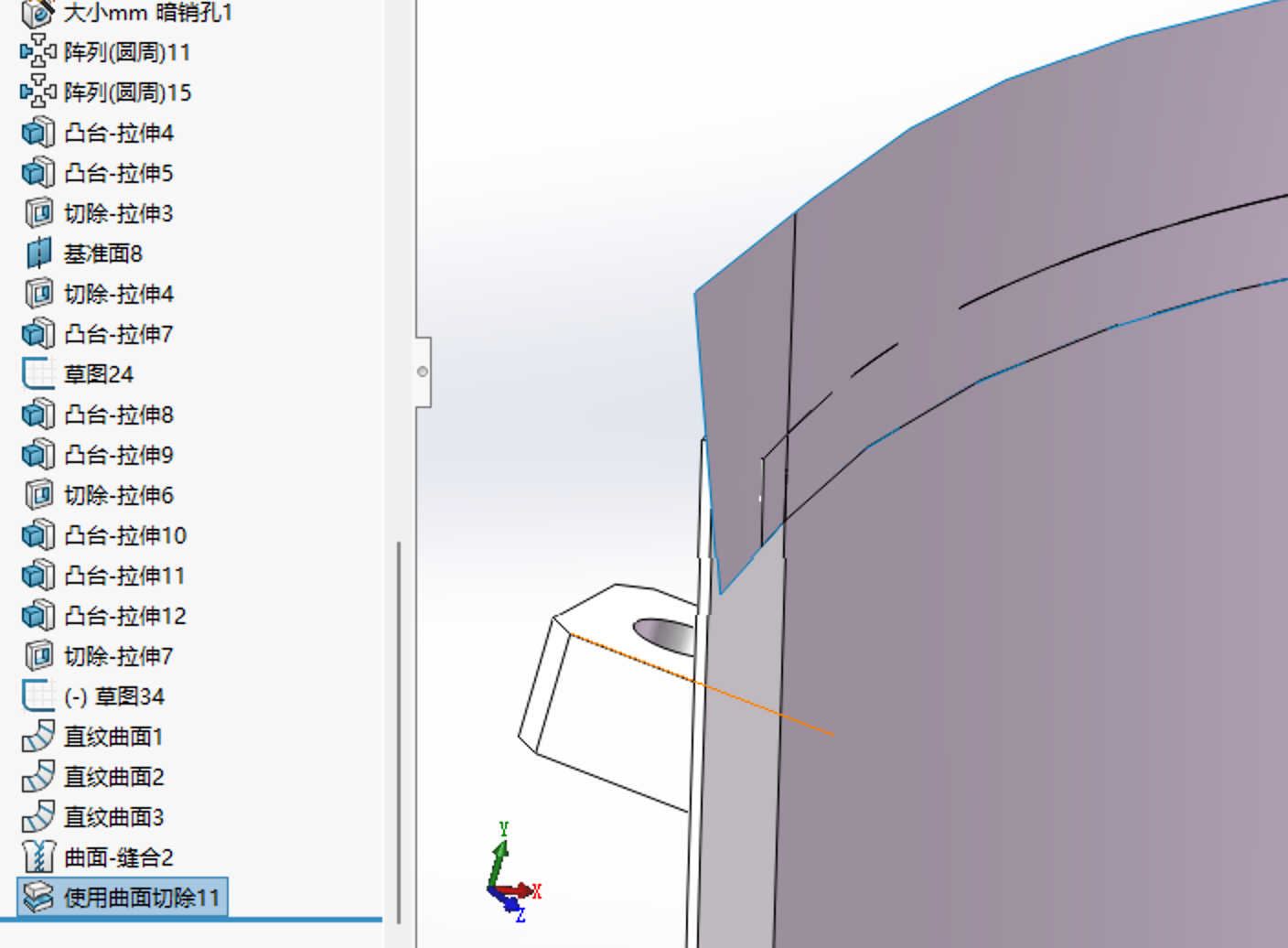The height and width of the screenshot is (948, 1288).
Task: Click the 阵列(圆周)11 circular pattern icon
Action: pyautogui.click(x=38, y=52)
